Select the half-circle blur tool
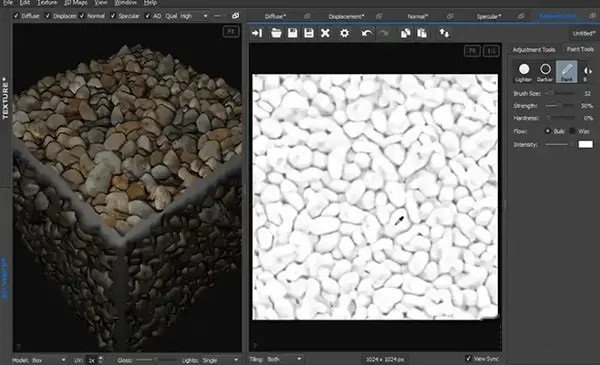The width and height of the screenshot is (600, 365). 587,72
